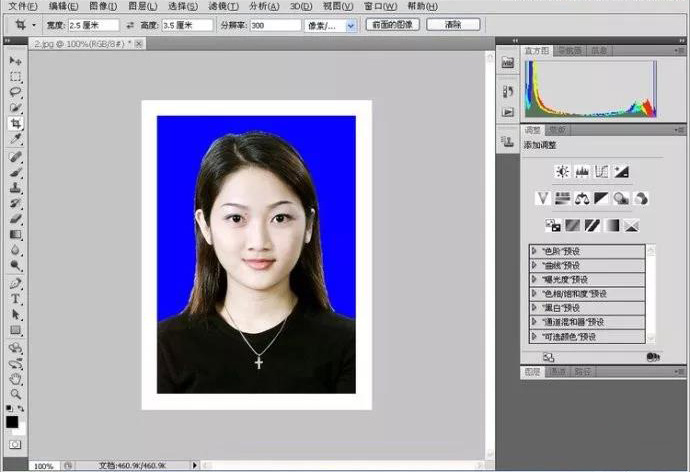Toggle Quick Mask mode in the toolbox
This screenshot has height=472, width=690.
[15, 442]
